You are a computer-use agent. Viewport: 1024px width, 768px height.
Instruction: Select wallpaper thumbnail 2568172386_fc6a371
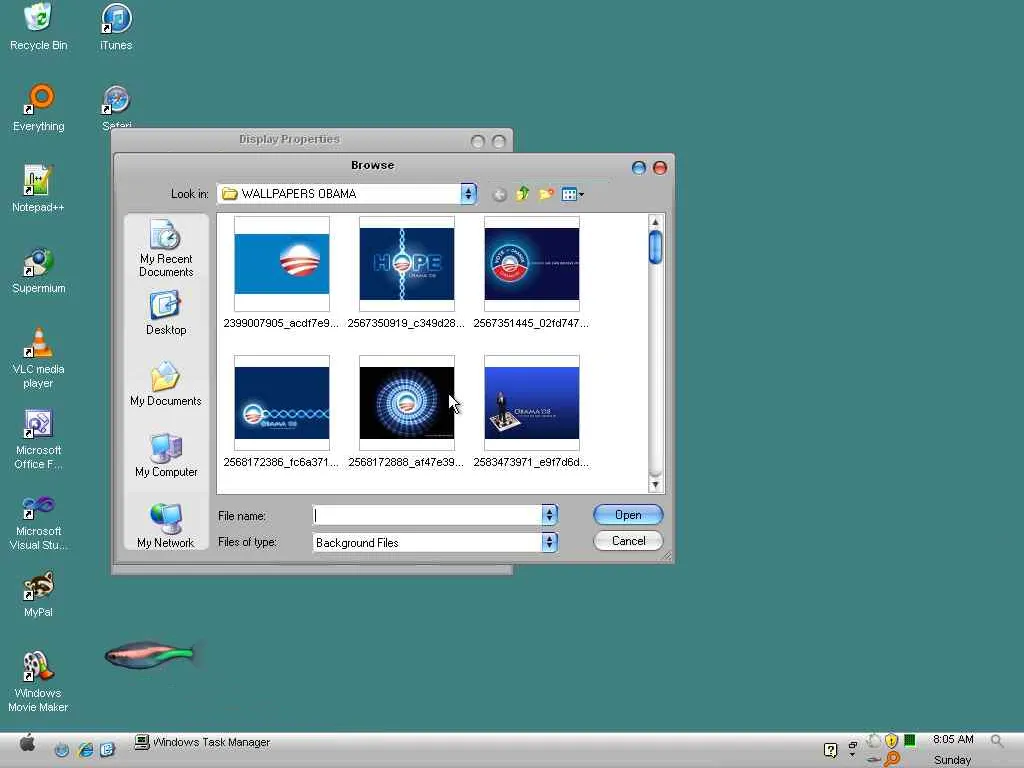(281, 412)
